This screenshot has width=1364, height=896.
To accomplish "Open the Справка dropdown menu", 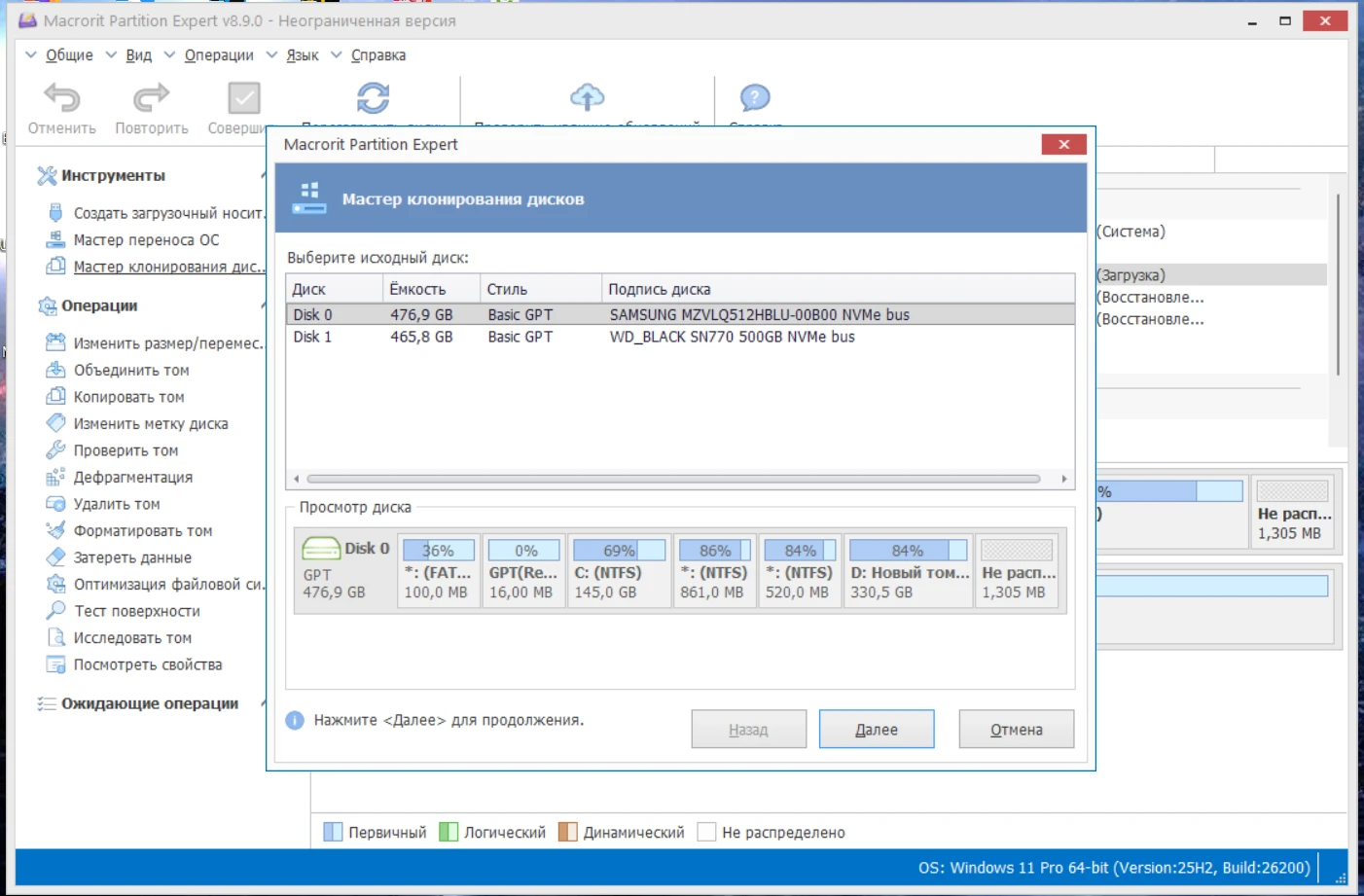I will click(x=377, y=55).
